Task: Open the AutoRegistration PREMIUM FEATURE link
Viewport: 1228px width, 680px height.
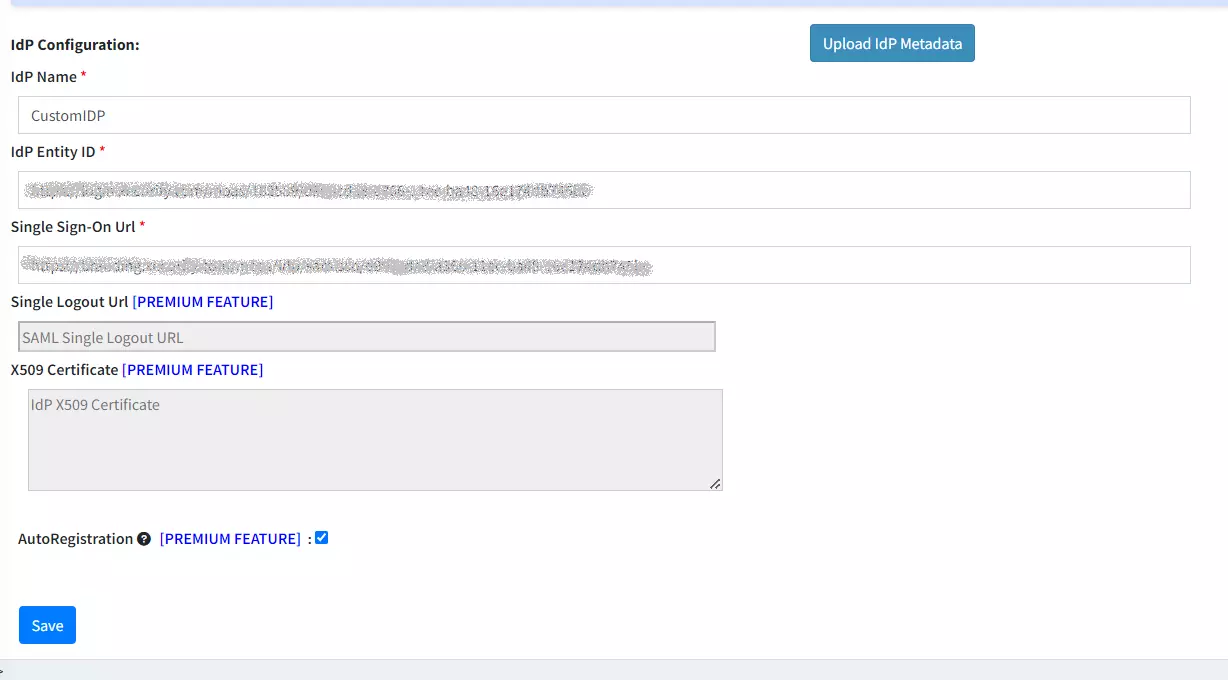Action: (x=230, y=538)
